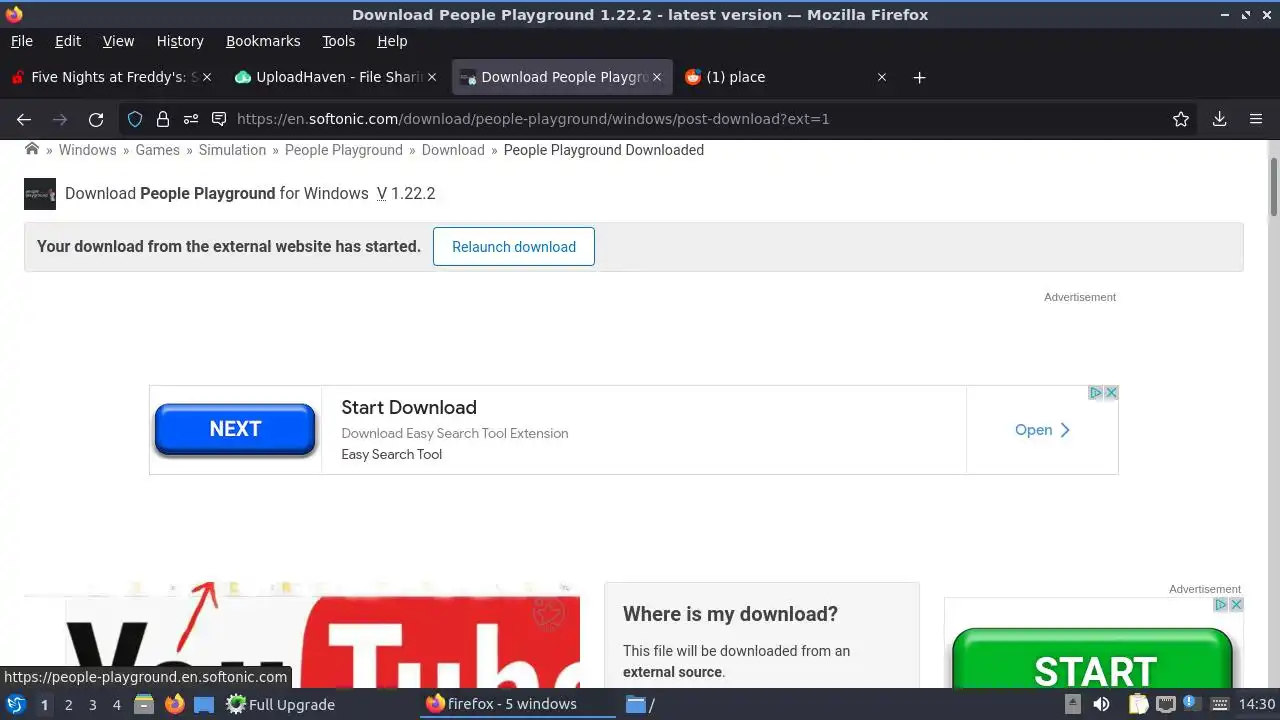
Task: Open the Edit menu
Action: coord(68,41)
